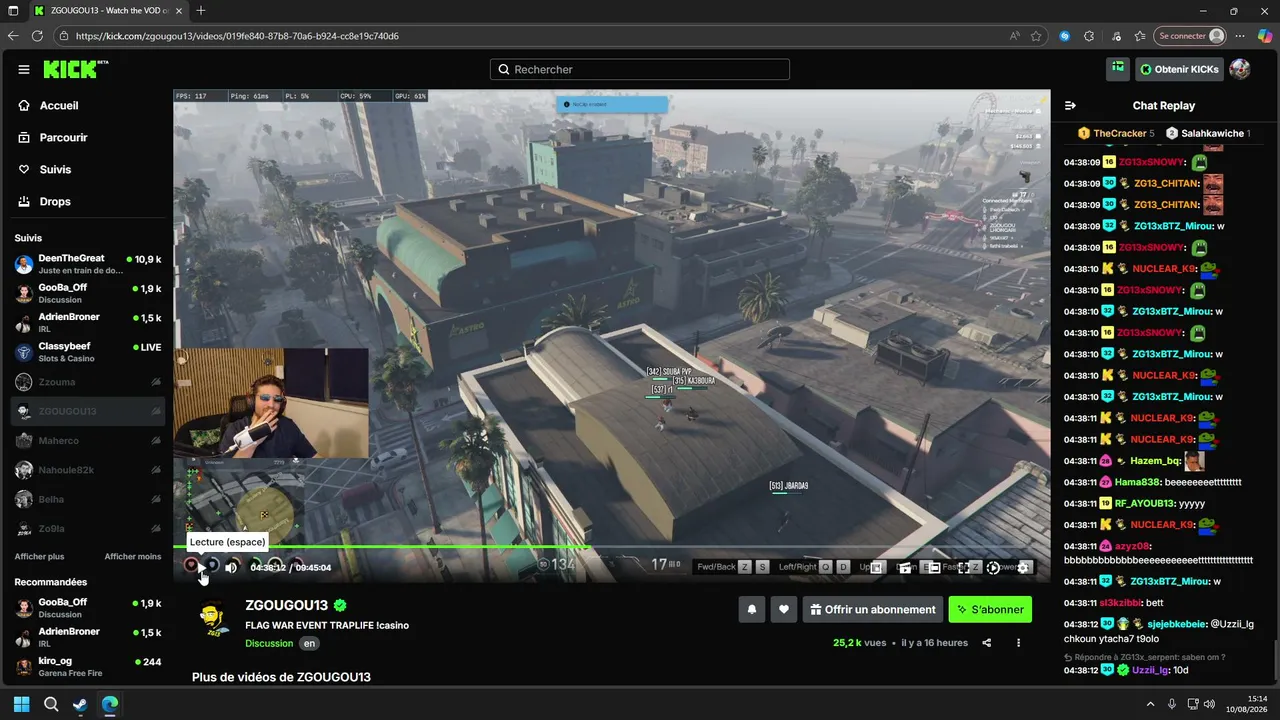Open recommended channel kiro_og
Screen dimensions: 1280x720
(88, 667)
